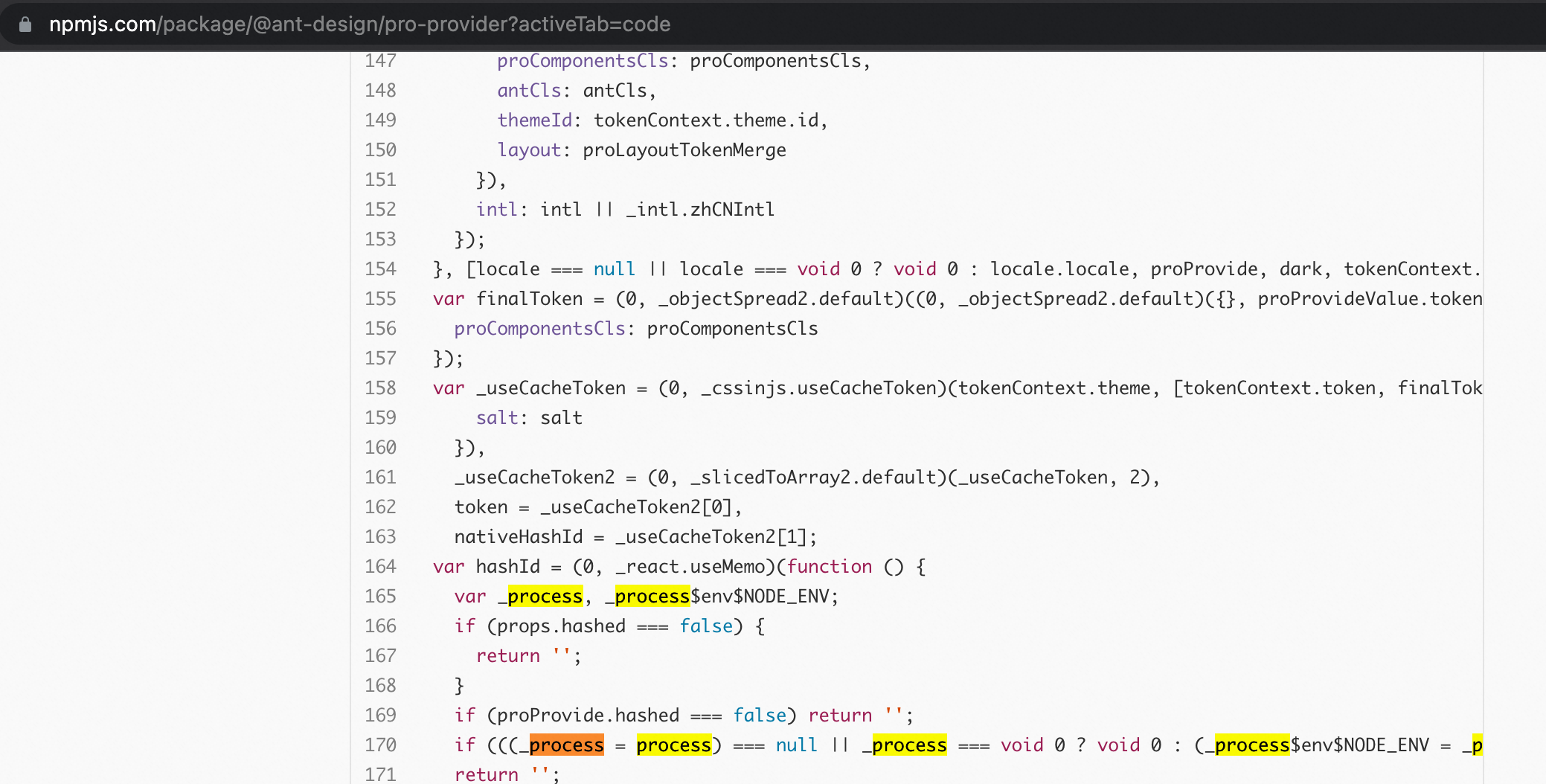Select the "finalToken" variable on line 155
The image size is (1546, 784).
click(531, 298)
